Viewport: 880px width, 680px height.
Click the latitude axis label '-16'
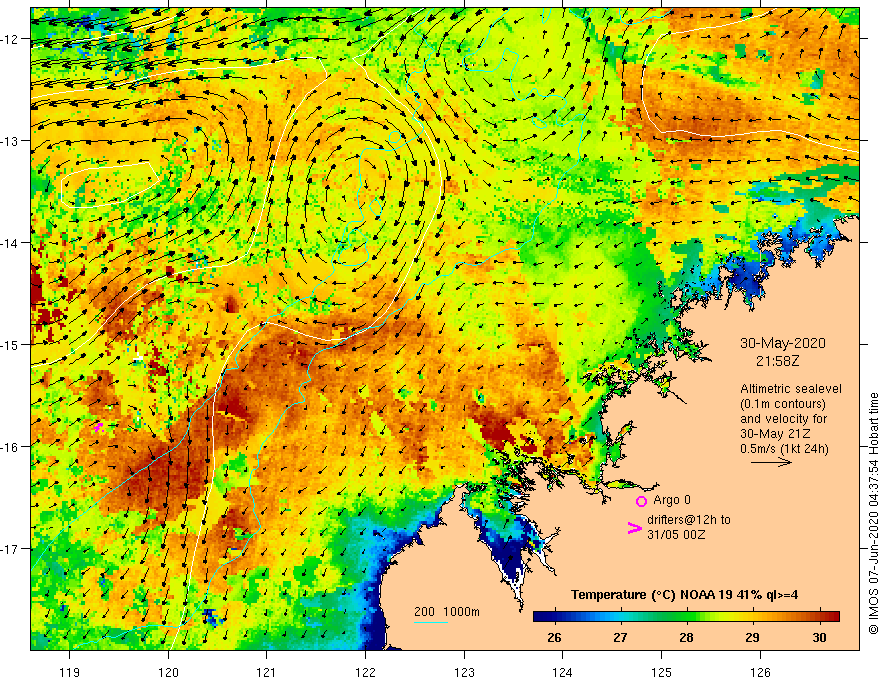[x=11, y=447]
